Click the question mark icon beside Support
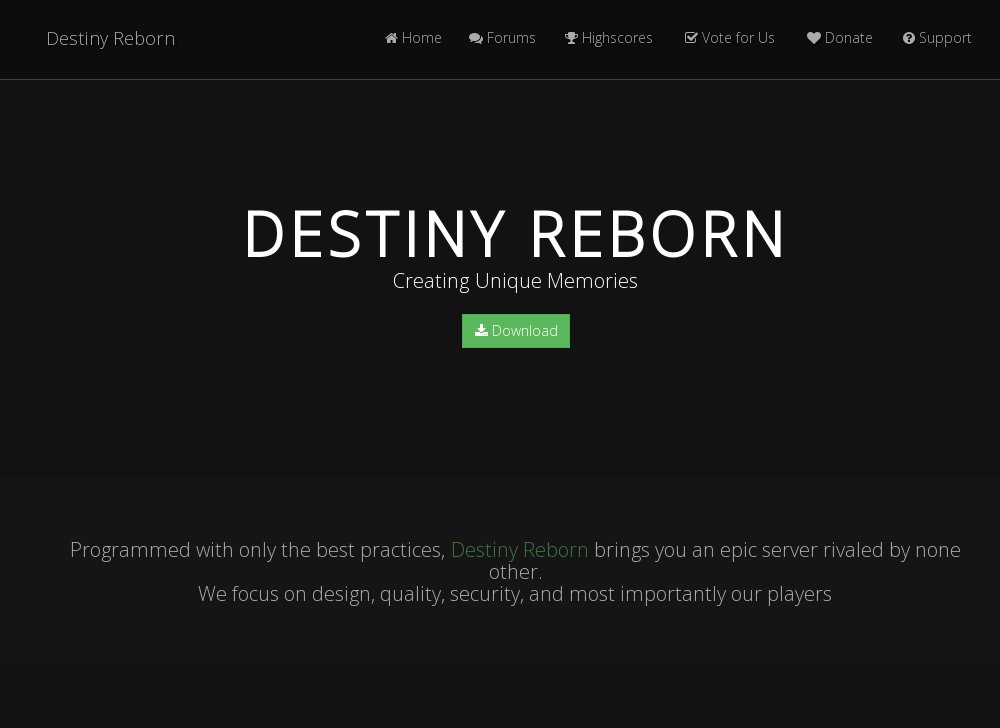This screenshot has width=1000, height=728. [x=909, y=38]
